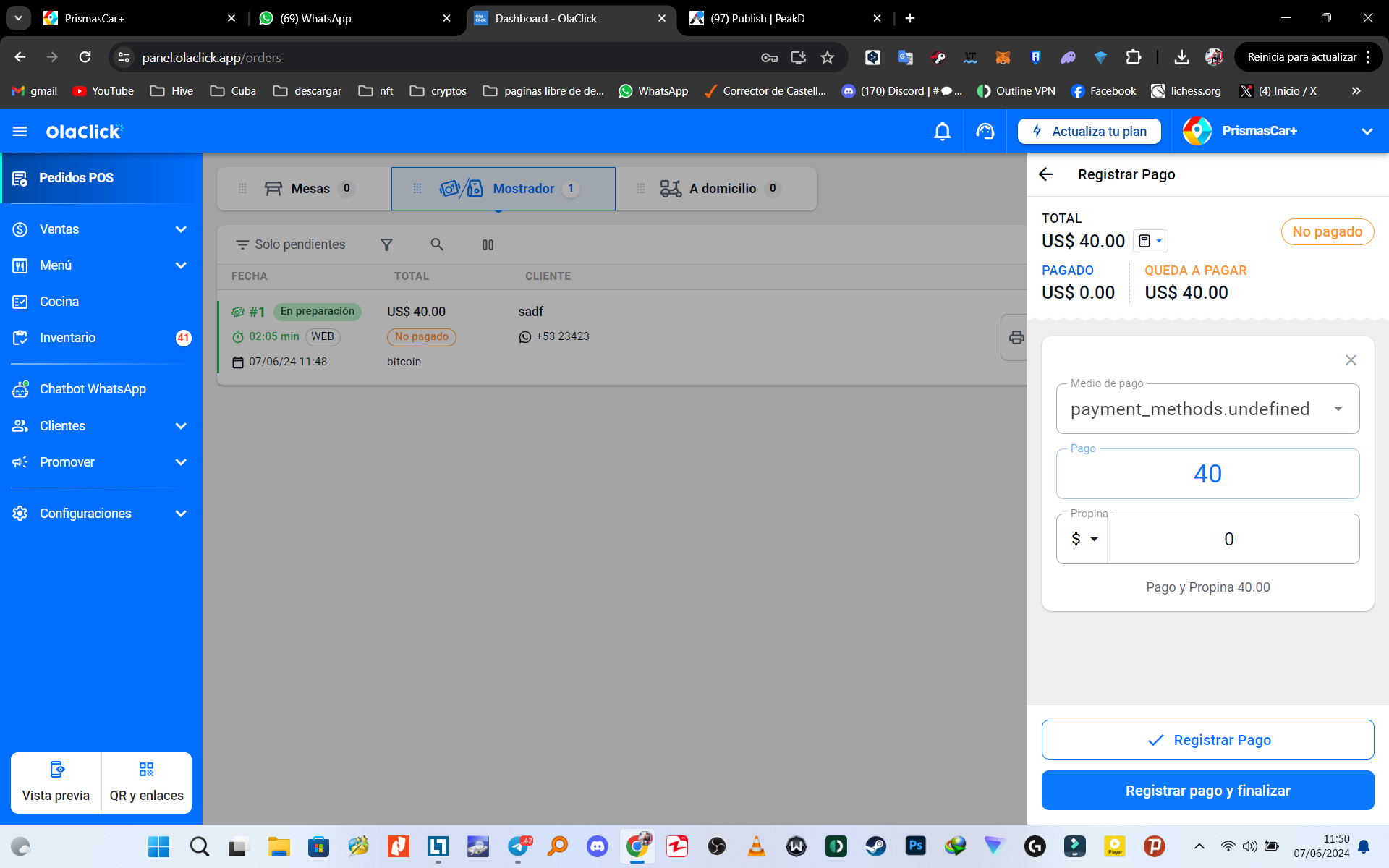Screen dimensions: 1389x868
Task: Click the filter funnel icon
Action: point(386,244)
